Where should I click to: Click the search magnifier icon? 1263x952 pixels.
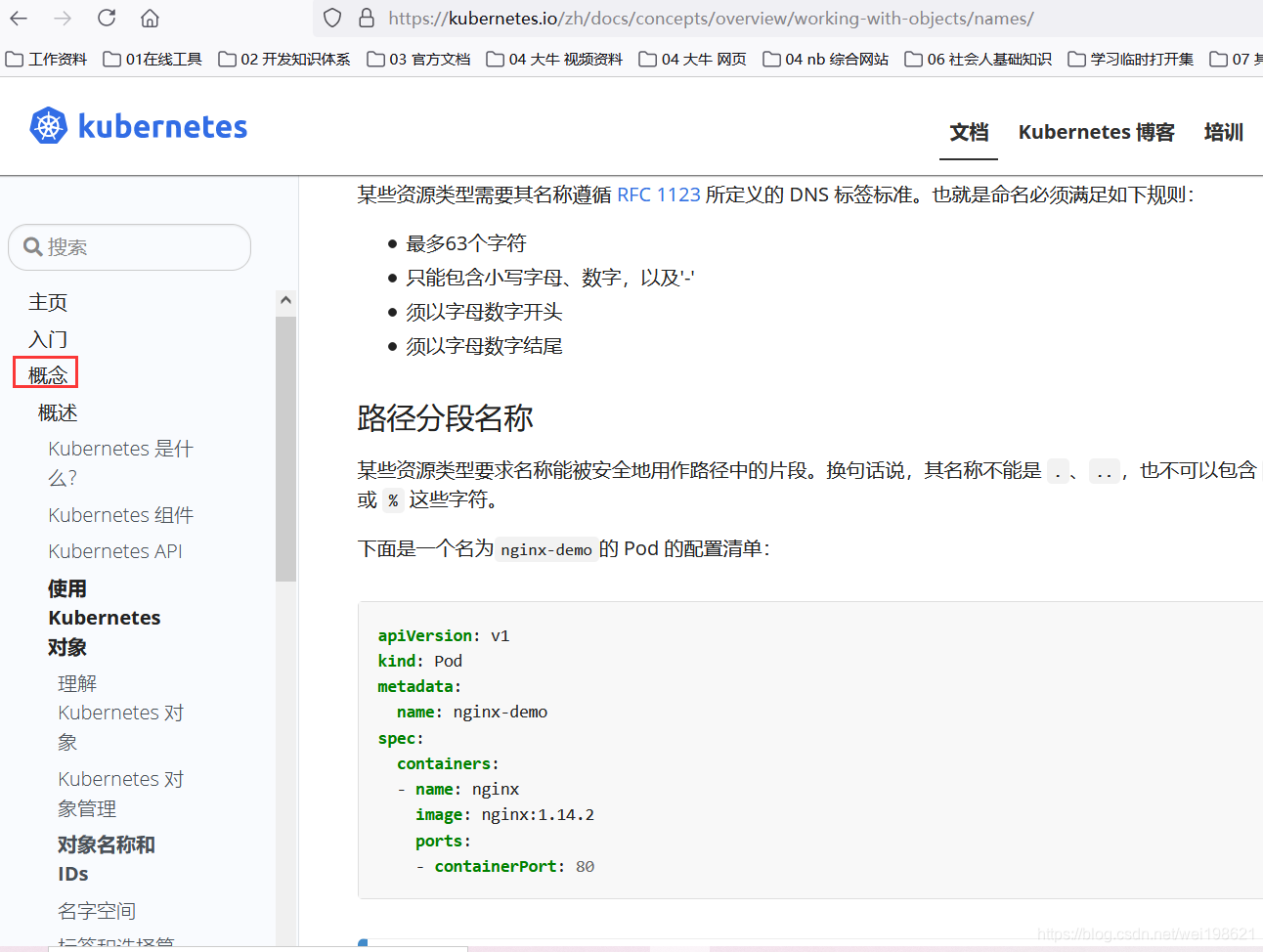(32, 247)
